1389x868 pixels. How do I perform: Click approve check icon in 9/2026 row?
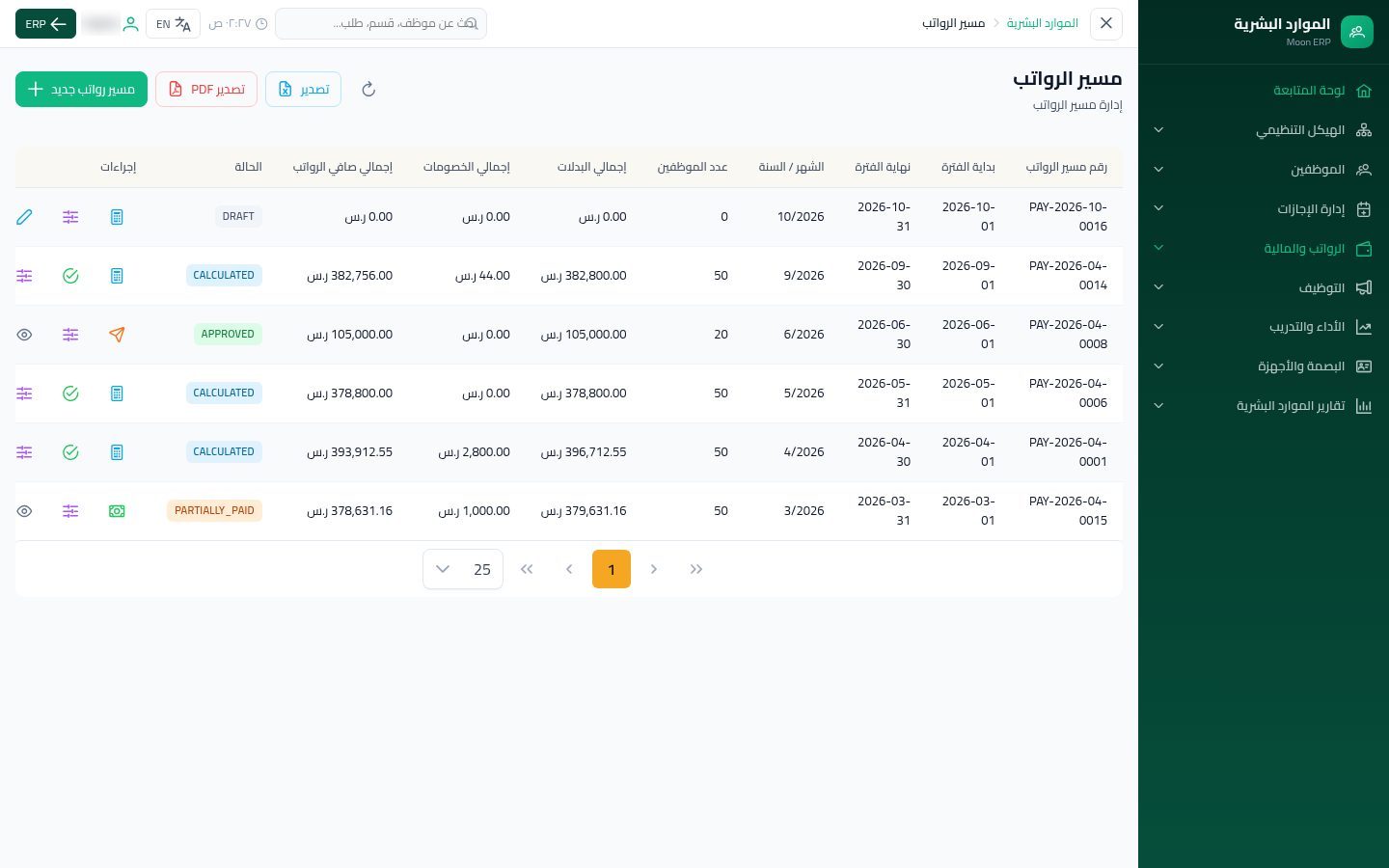pyautogui.click(x=70, y=276)
